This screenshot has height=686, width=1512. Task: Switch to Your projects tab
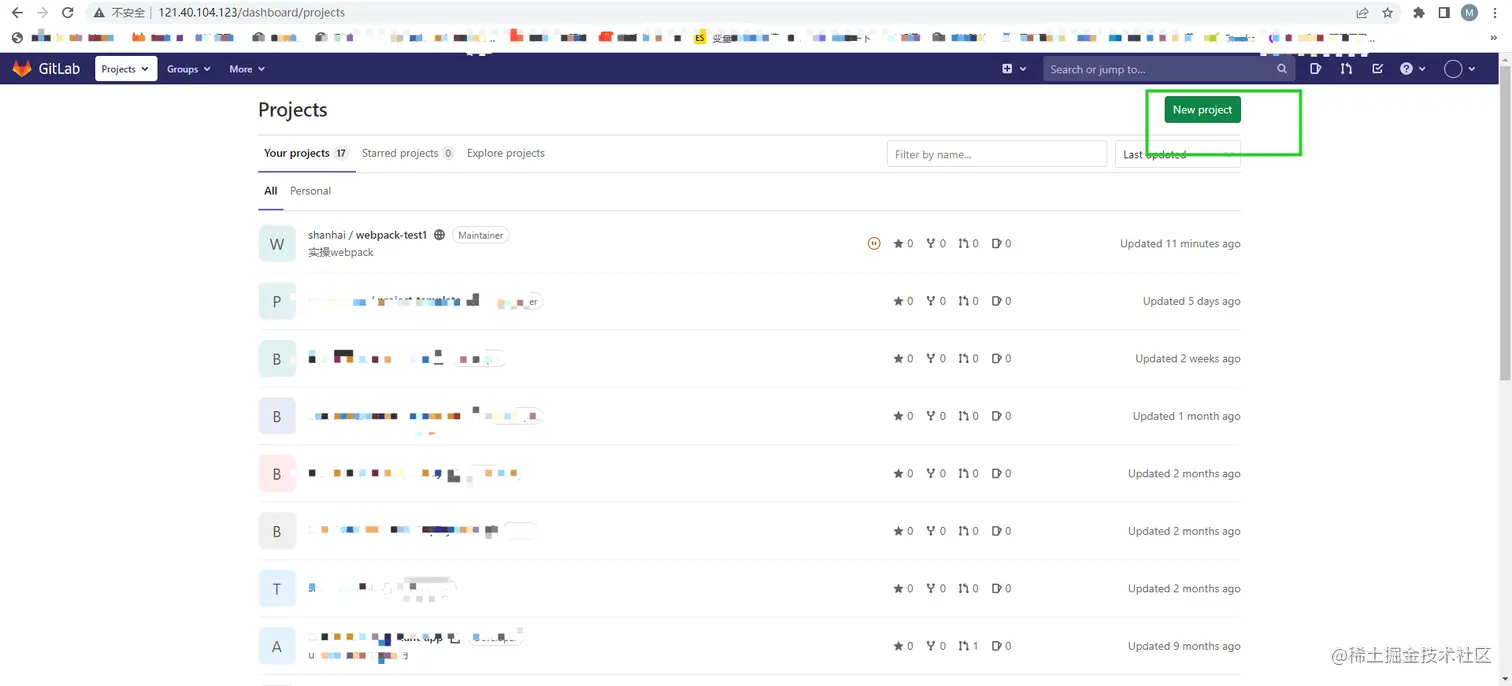[x=305, y=153]
